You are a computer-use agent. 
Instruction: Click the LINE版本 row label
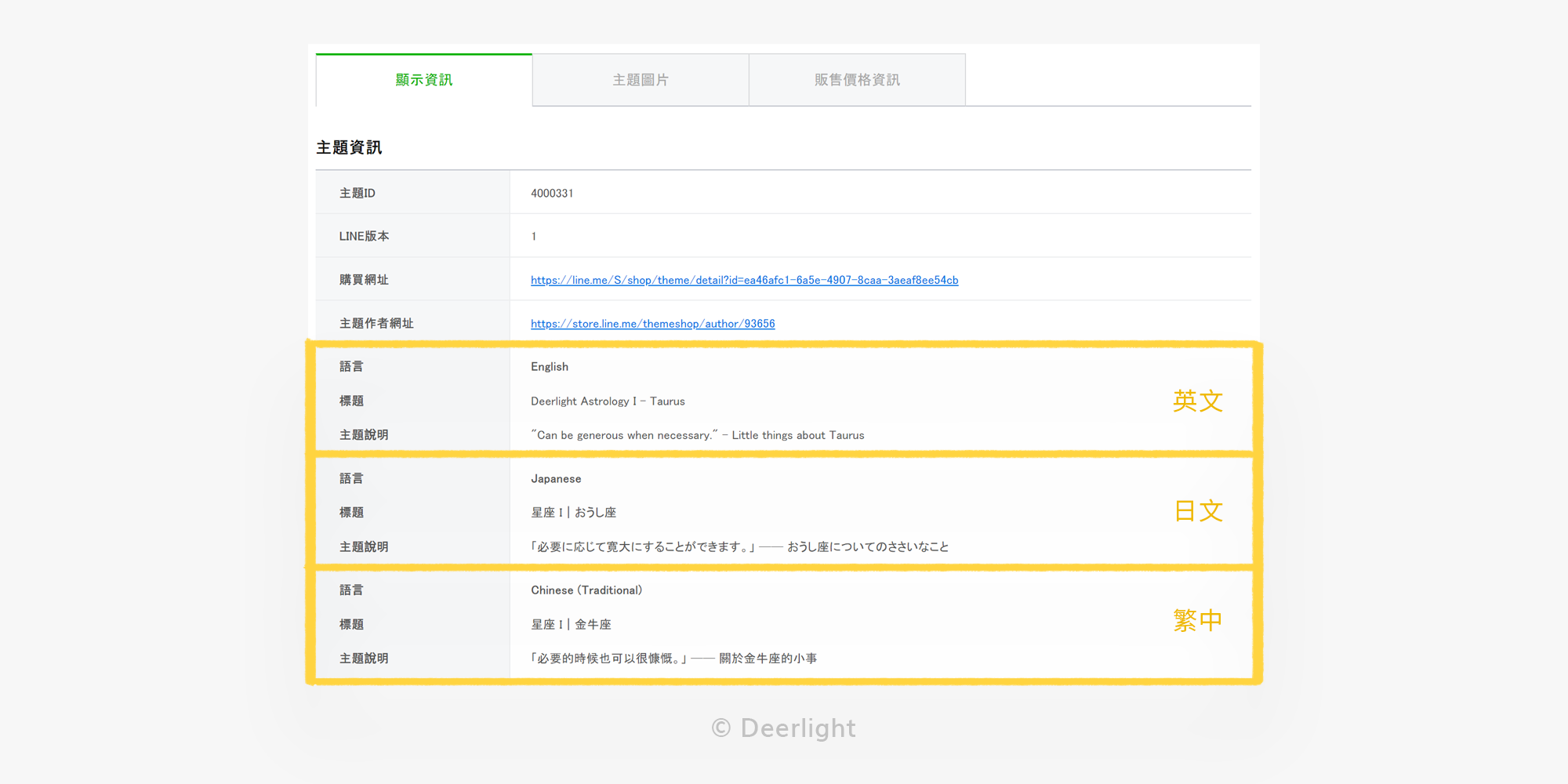[x=364, y=236]
